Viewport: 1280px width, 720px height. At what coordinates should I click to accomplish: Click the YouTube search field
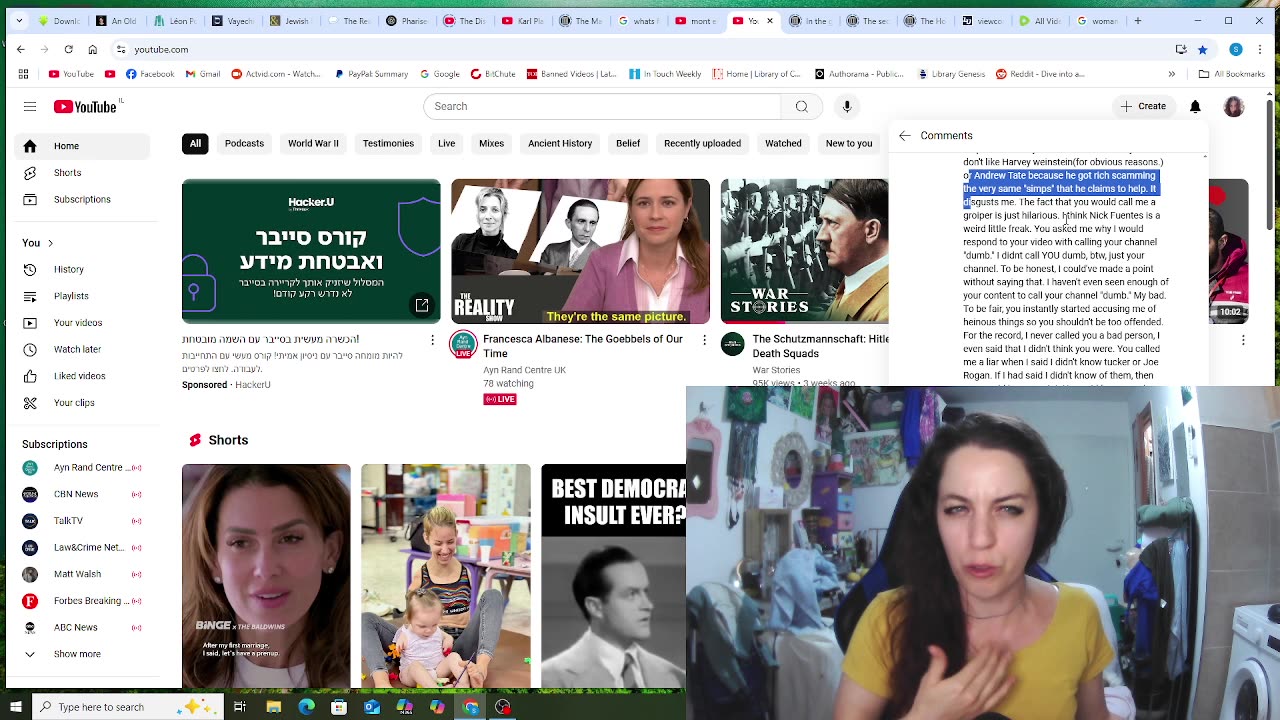(602, 107)
